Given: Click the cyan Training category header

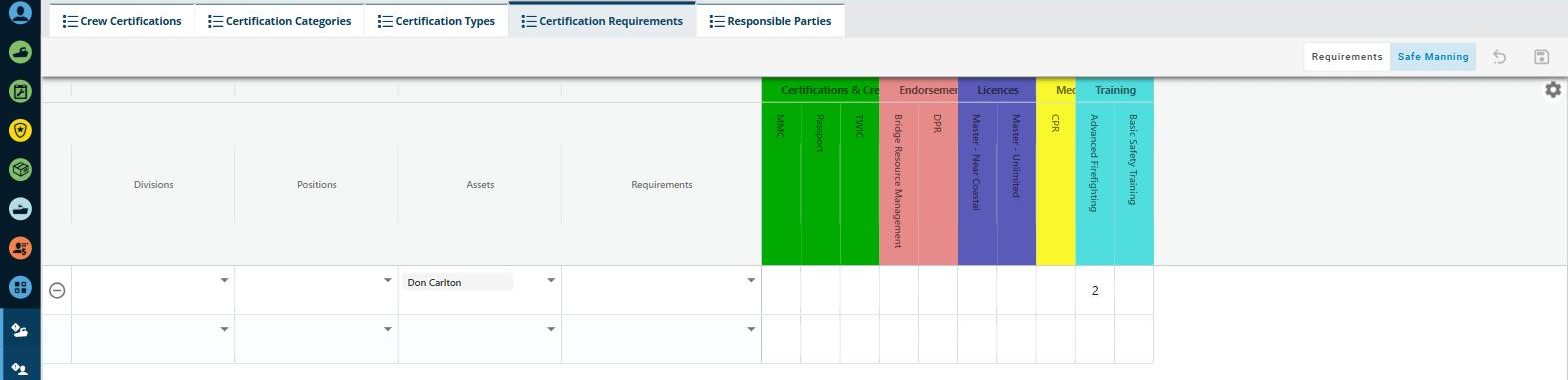Looking at the screenshot, I should (x=1115, y=90).
